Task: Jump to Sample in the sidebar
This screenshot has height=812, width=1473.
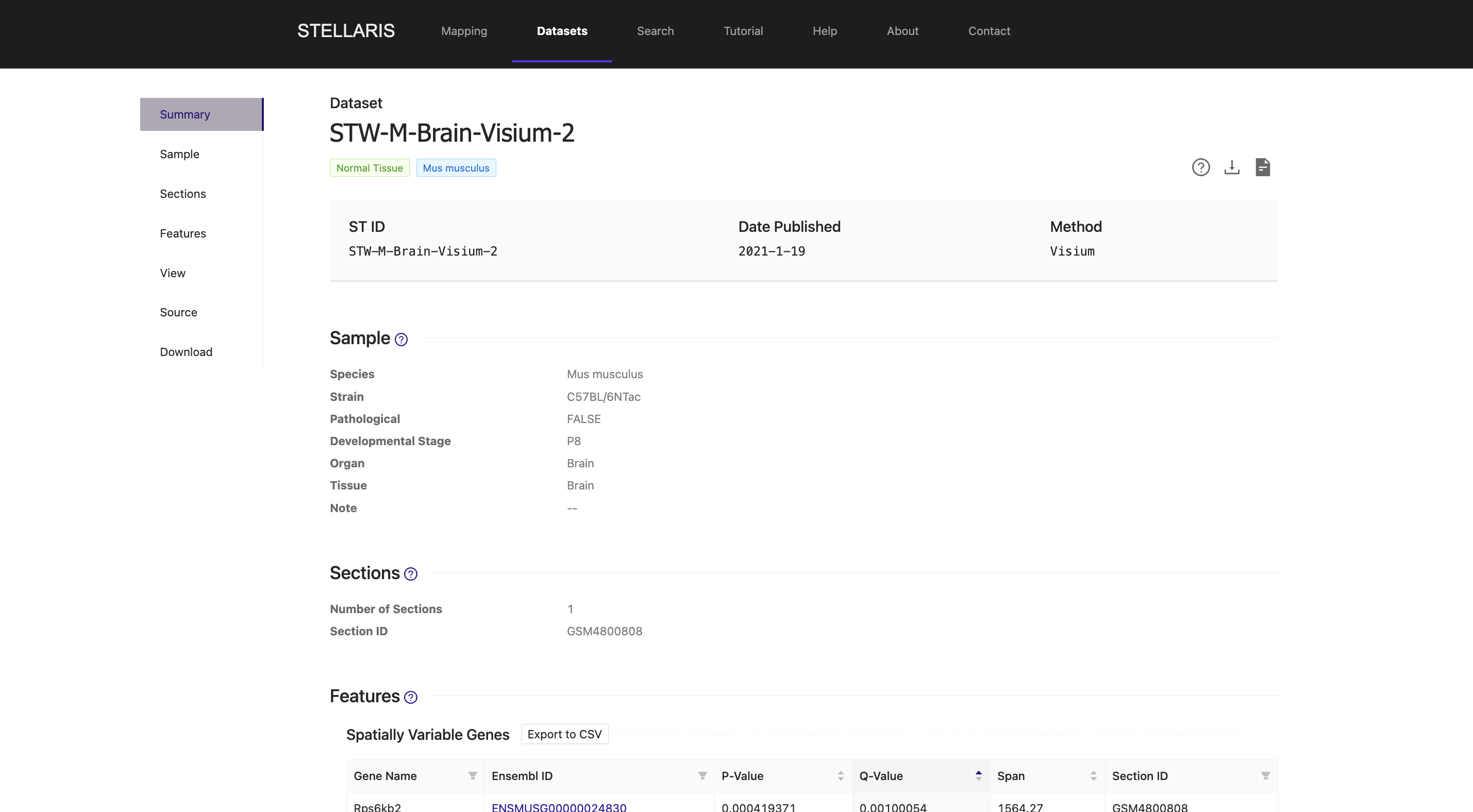Action: coord(202,155)
